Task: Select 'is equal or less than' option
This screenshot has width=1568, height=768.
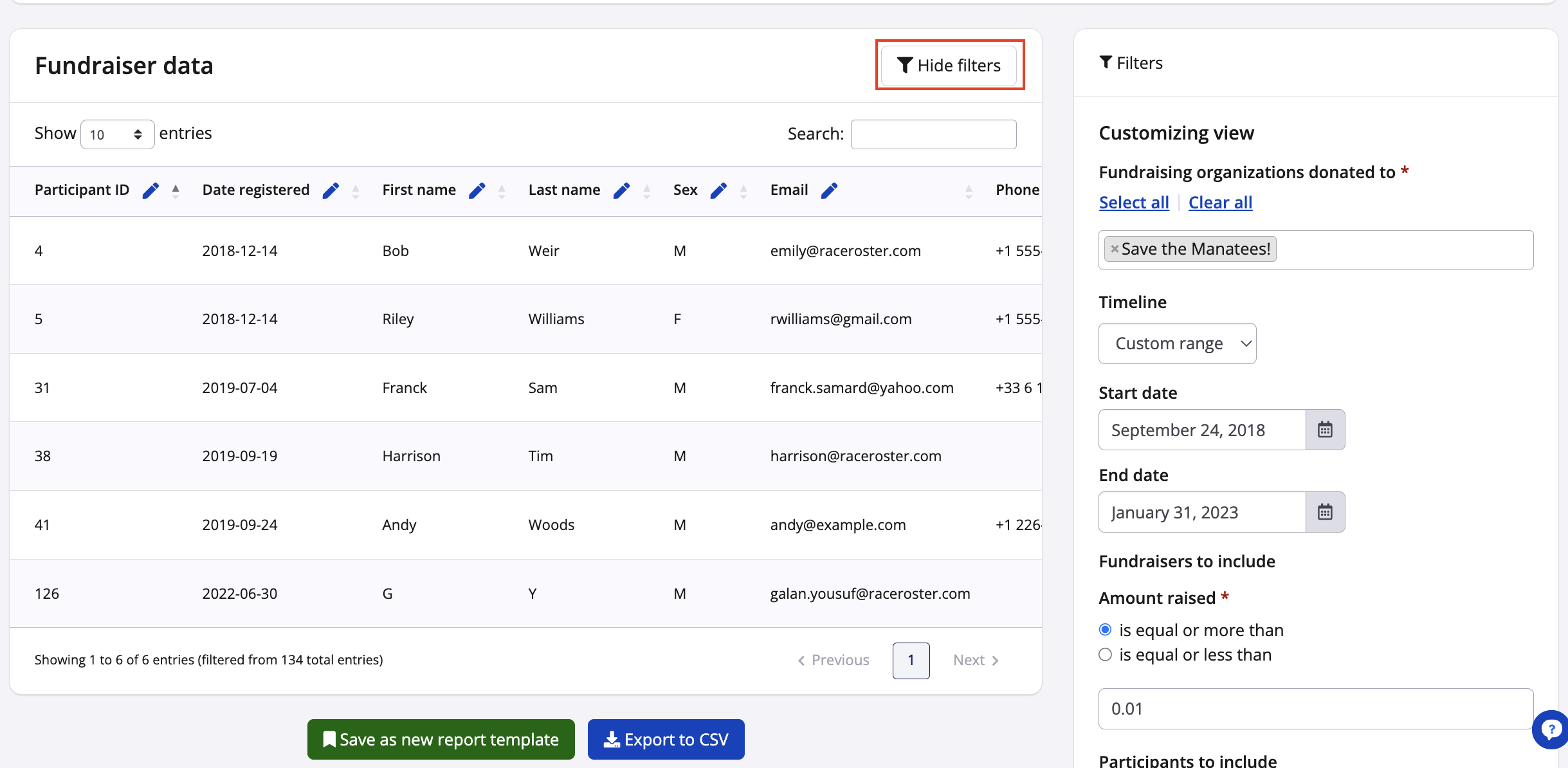Action: [1106, 655]
